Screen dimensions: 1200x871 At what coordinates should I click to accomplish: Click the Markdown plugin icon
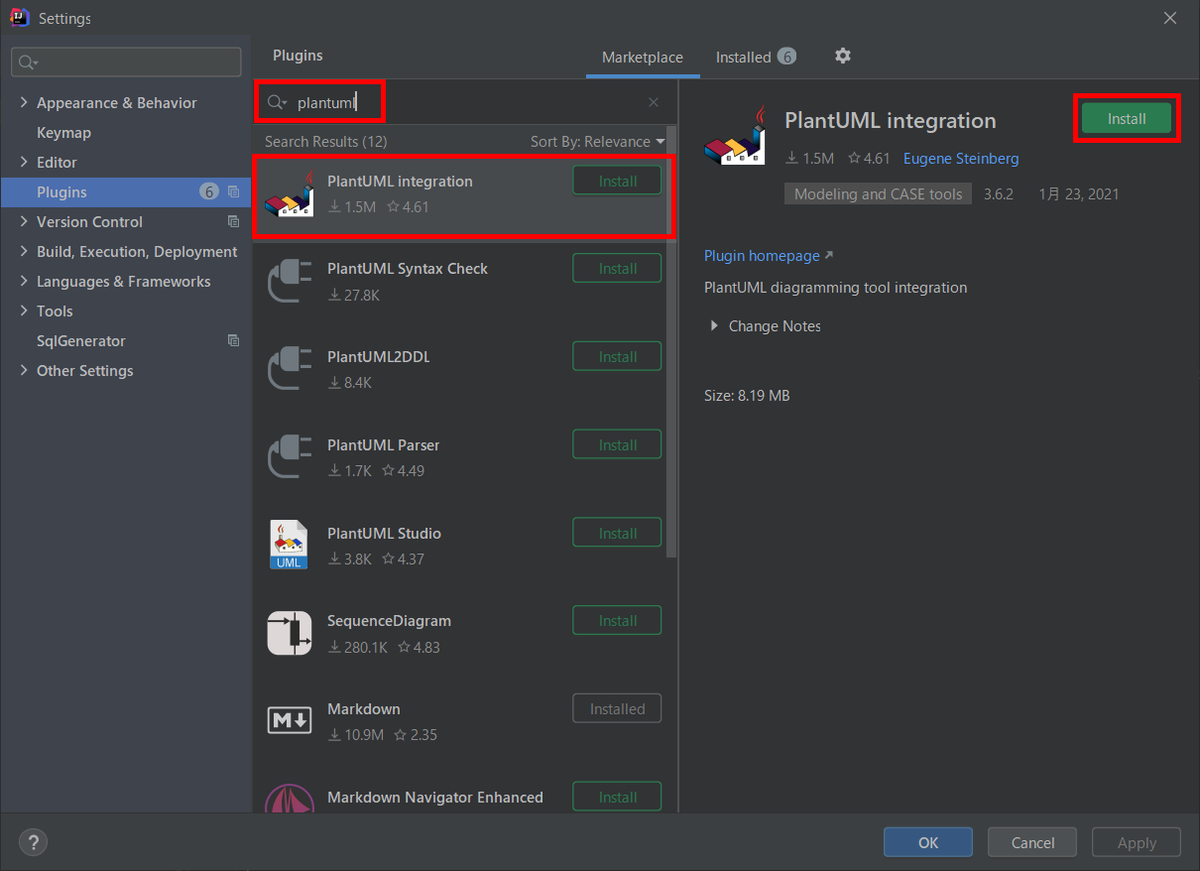tap(289, 720)
